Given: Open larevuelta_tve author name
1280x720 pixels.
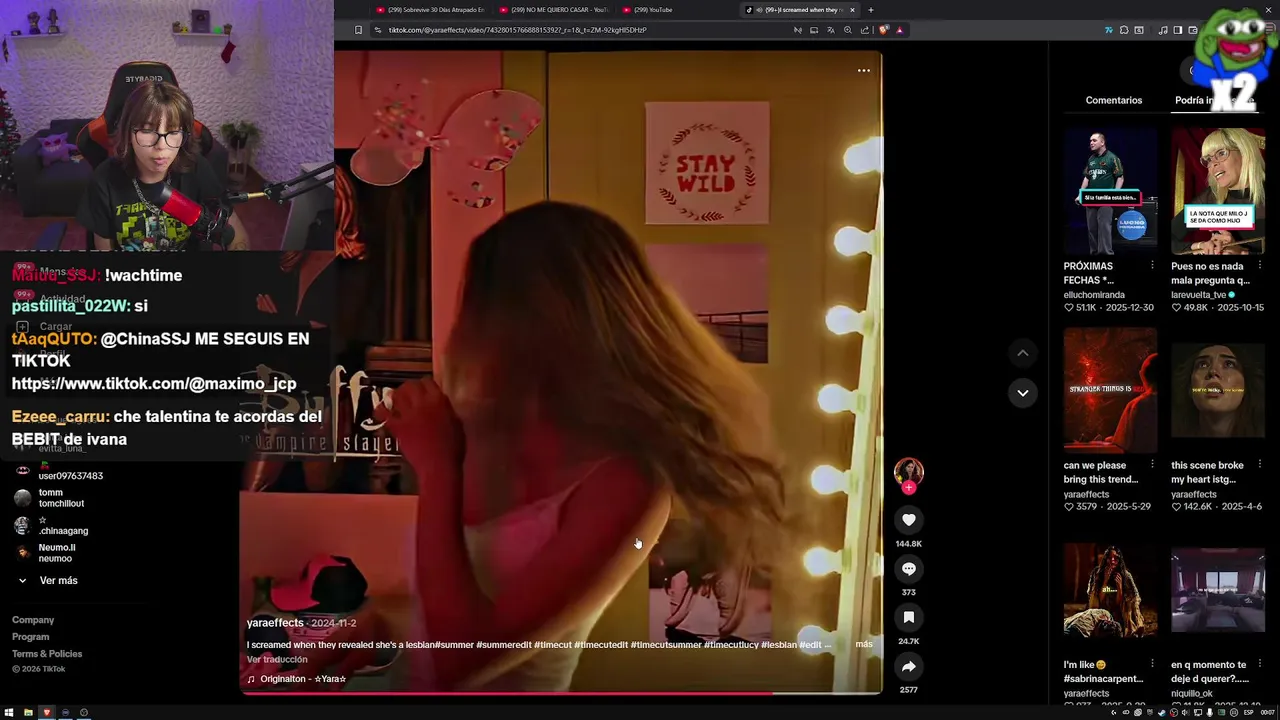Looking at the screenshot, I should coord(1199,295).
